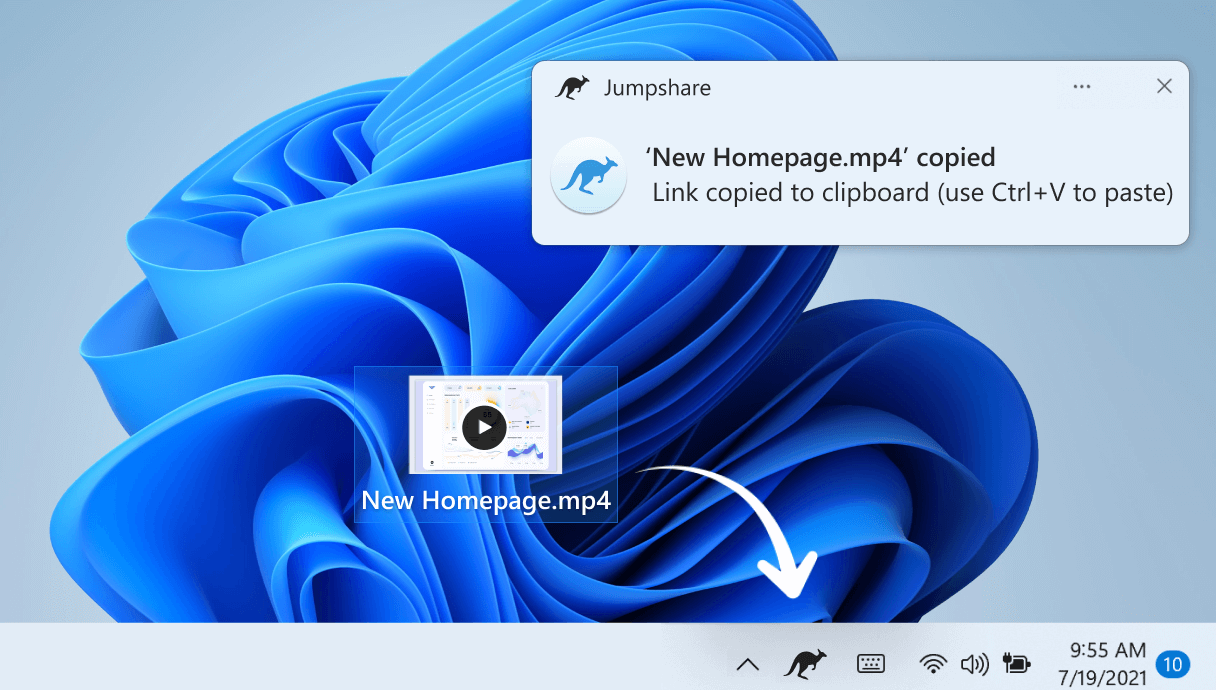1216x690 pixels.
Task: Open the volume control in the taskbar
Action: [974, 663]
